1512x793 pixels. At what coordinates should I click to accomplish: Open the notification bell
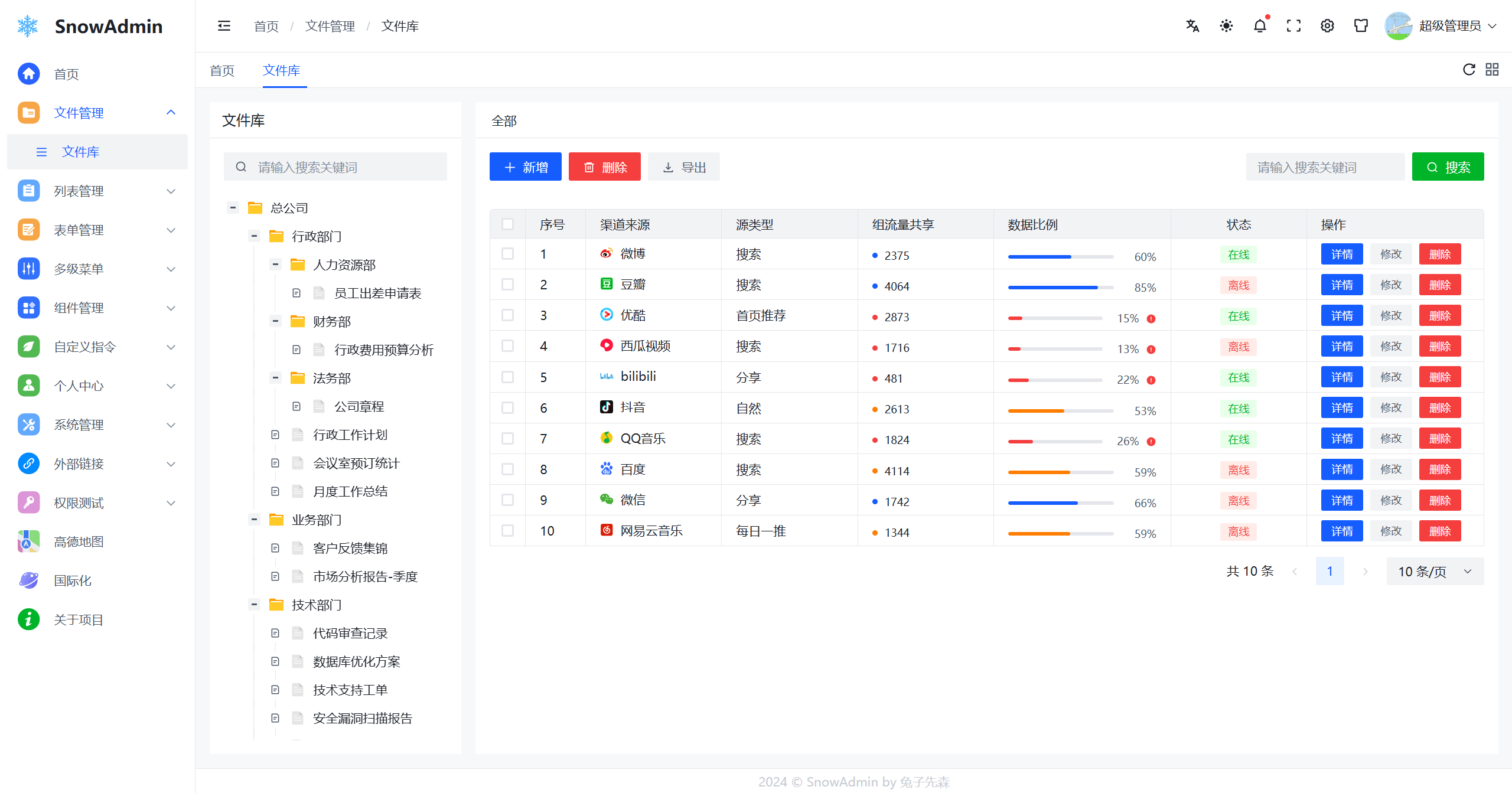[x=1260, y=26]
